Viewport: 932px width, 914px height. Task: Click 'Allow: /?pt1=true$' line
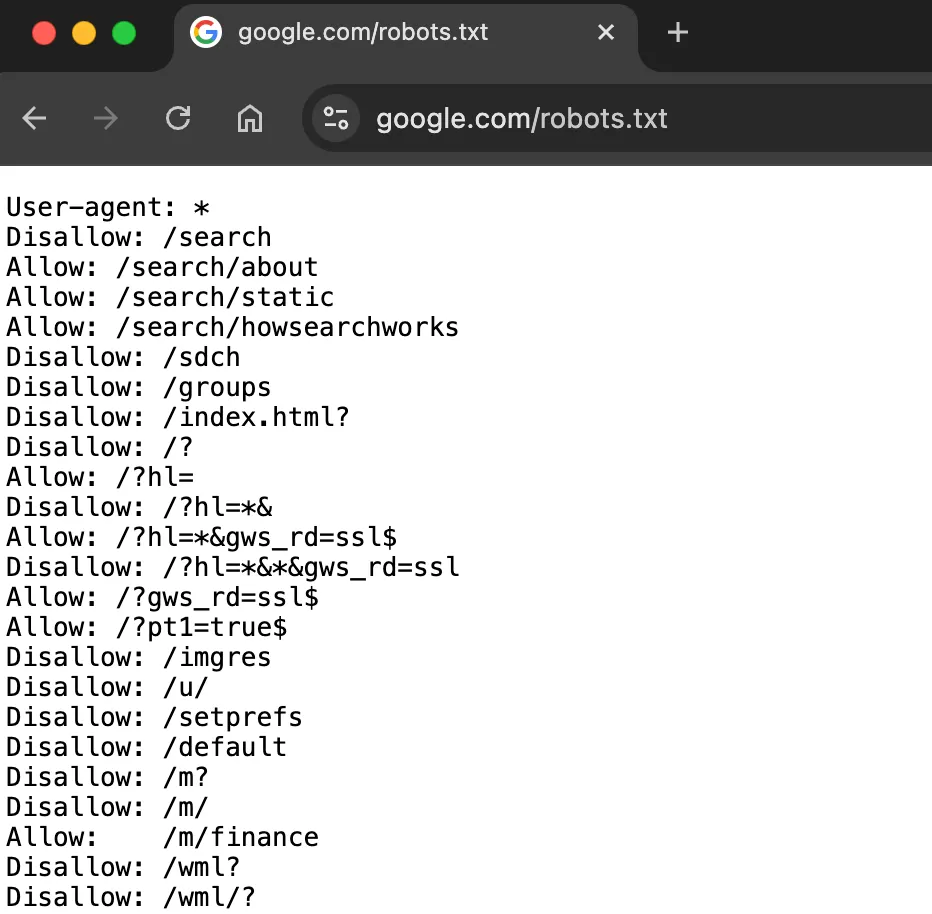(147, 627)
